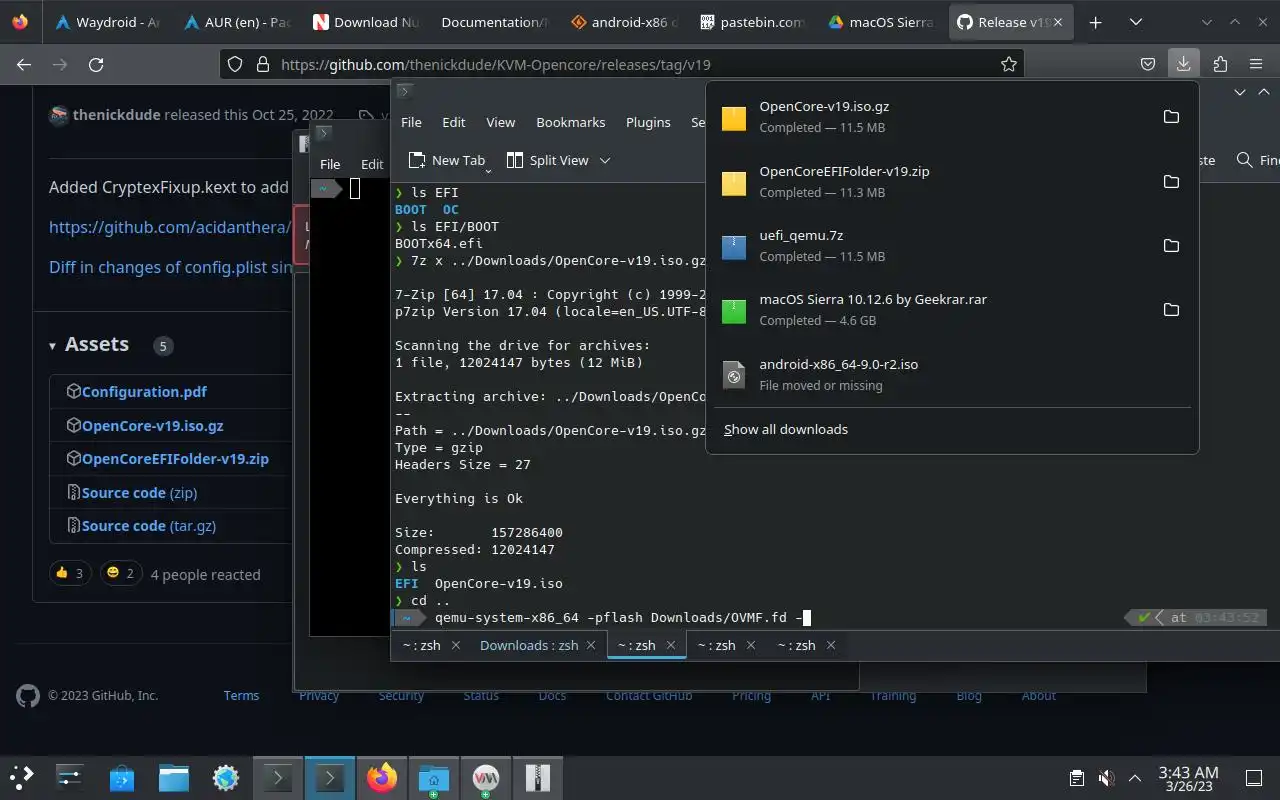The width and height of the screenshot is (1280, 800).
Task: Open the Firefox Downloads toolbar button
Action: coord(1183,64)
